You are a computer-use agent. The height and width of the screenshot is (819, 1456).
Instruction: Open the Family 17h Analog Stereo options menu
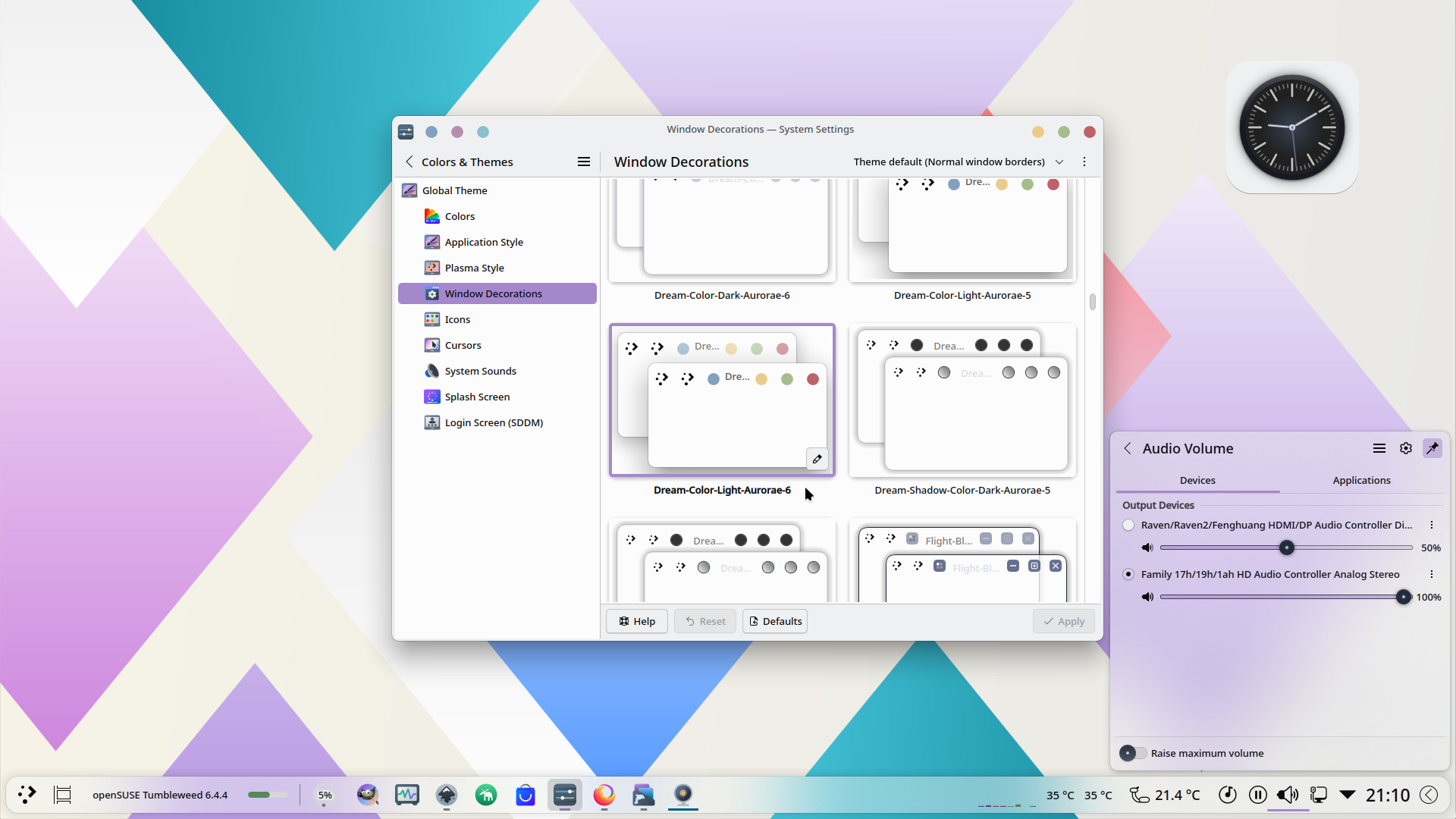tap(1432, 574)
